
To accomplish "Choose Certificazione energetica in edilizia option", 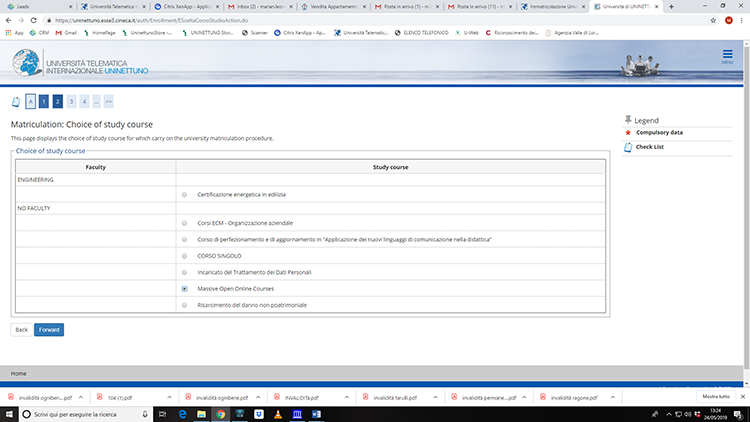I will point(185,194).
